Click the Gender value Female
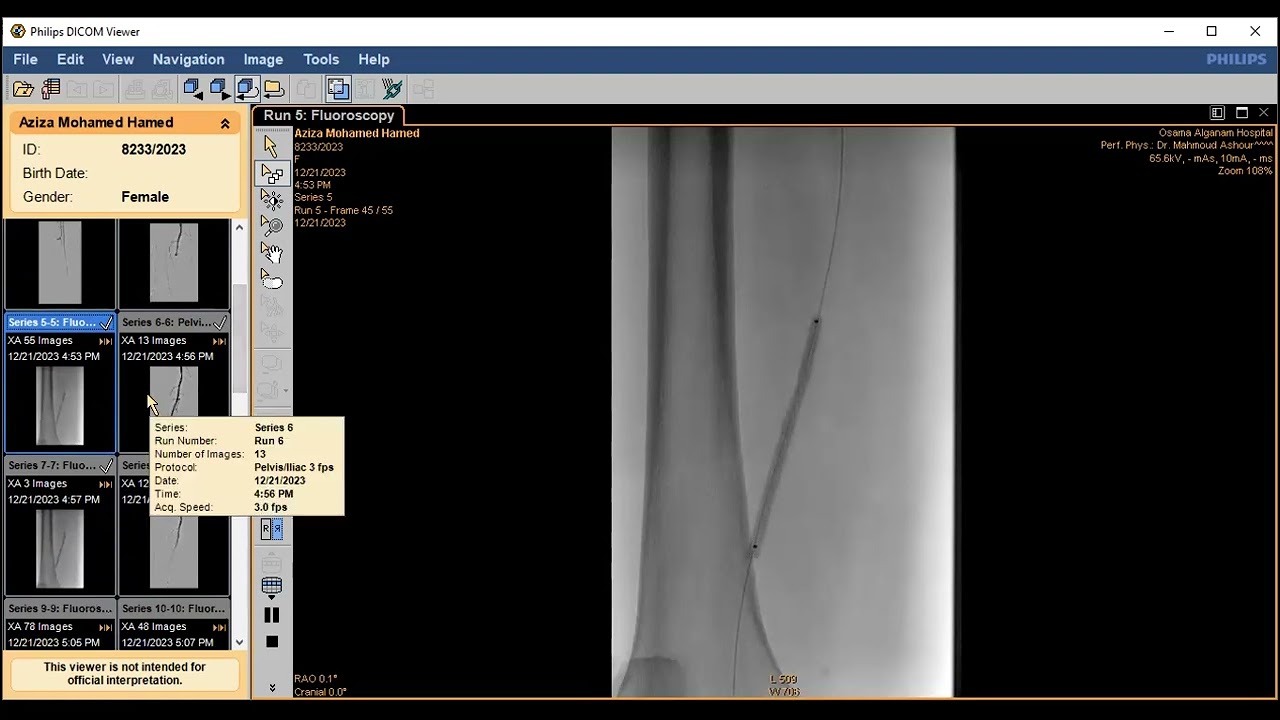Screen dimensions: 1280x720 pyautogui.click(x=145, y=197)
